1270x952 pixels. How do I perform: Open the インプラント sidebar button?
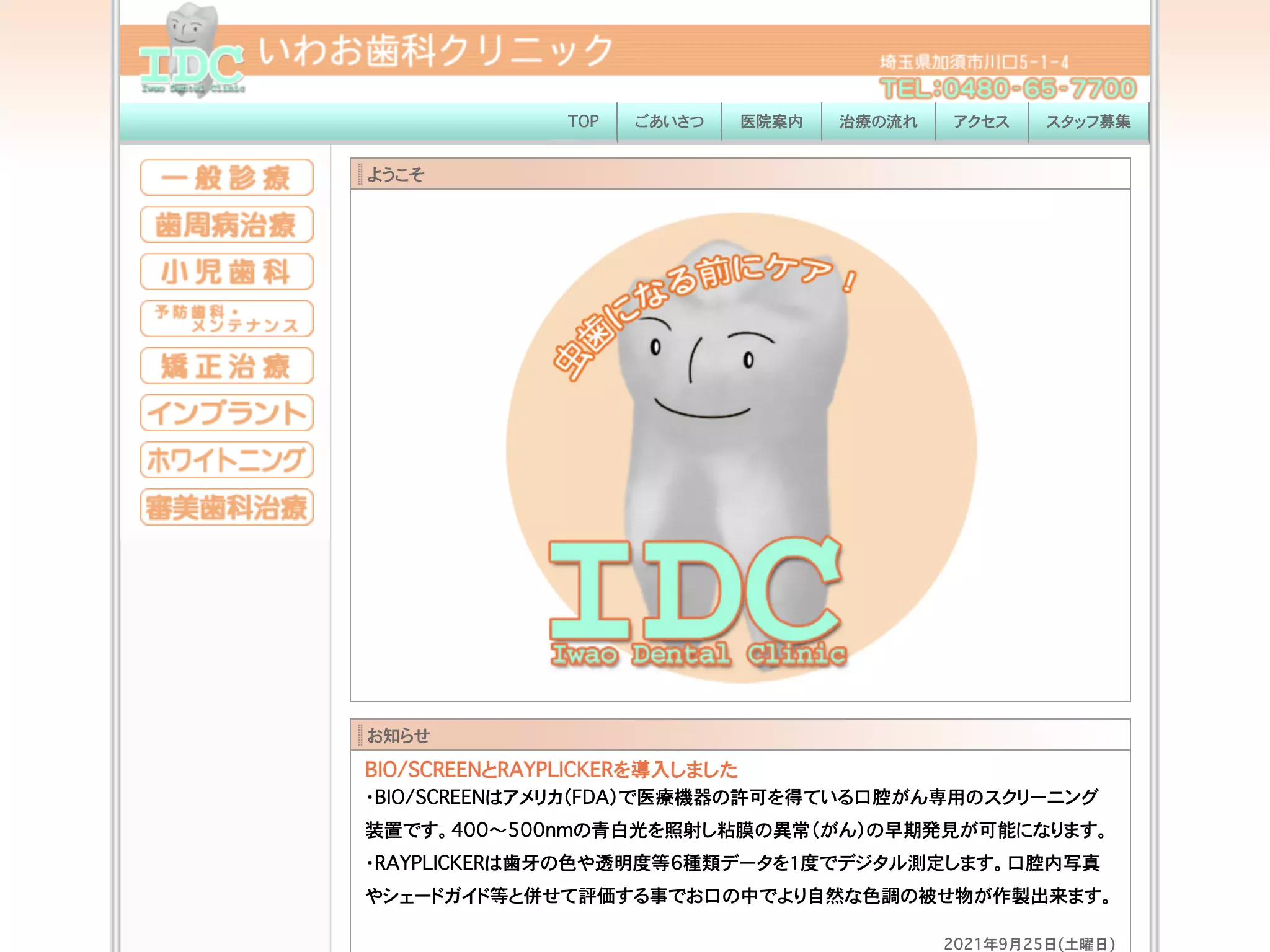pyautogui.click(x=227, y=413)
